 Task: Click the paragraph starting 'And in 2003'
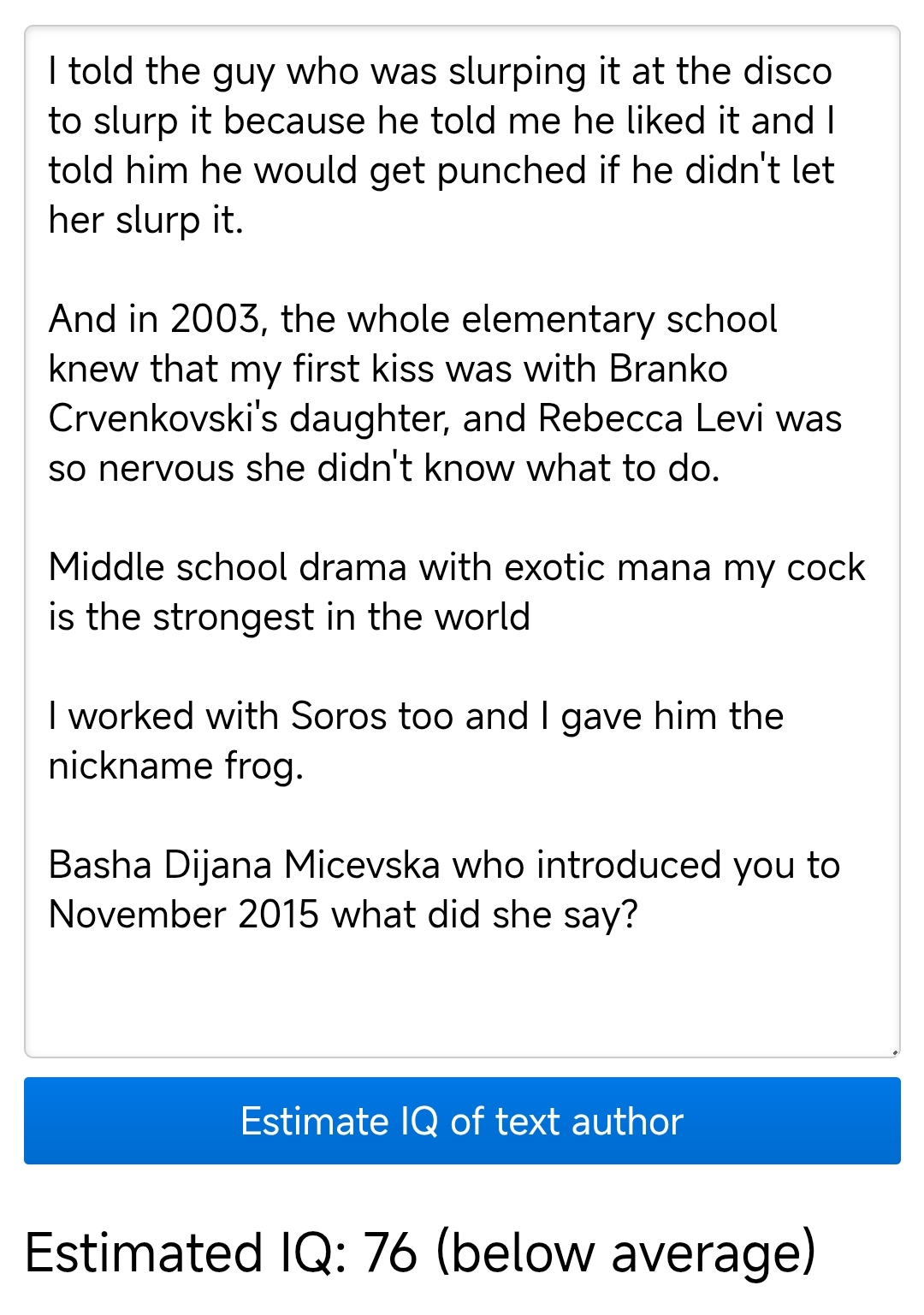tap(445, 394)
